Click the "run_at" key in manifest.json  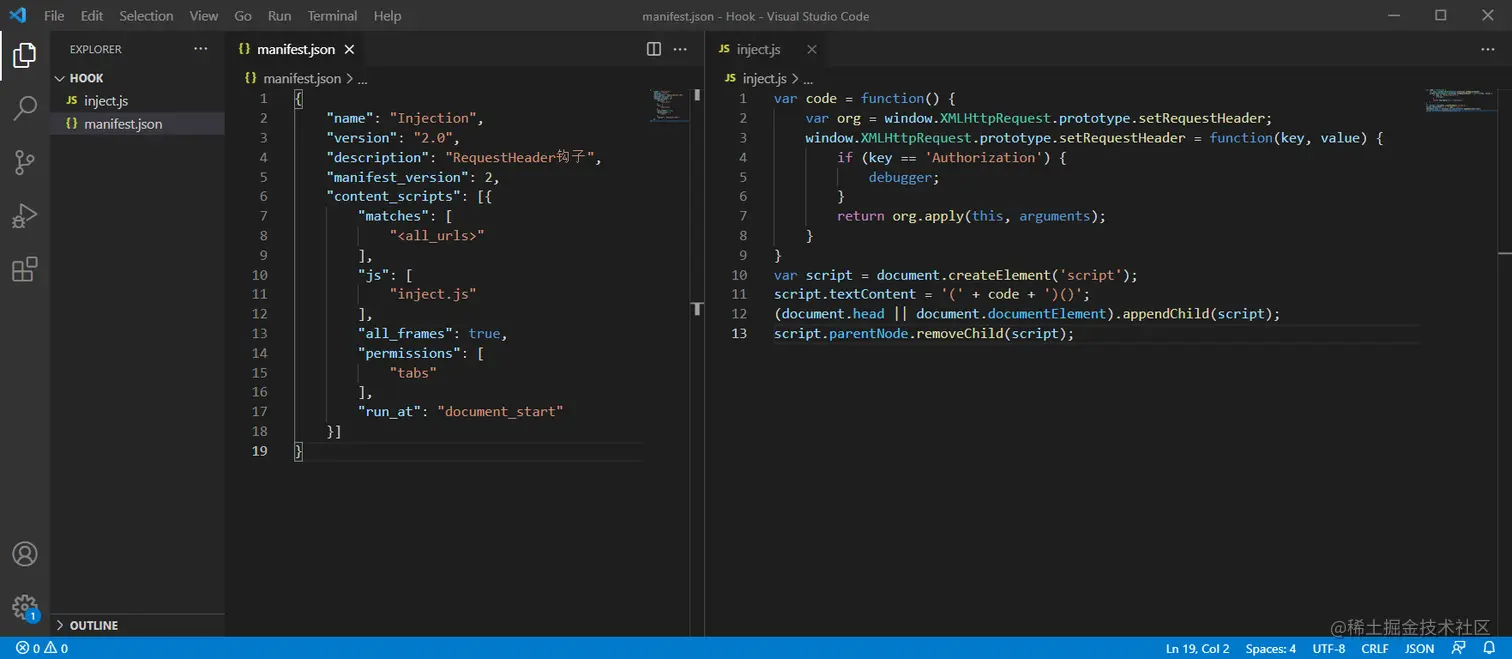pos(390,411)
